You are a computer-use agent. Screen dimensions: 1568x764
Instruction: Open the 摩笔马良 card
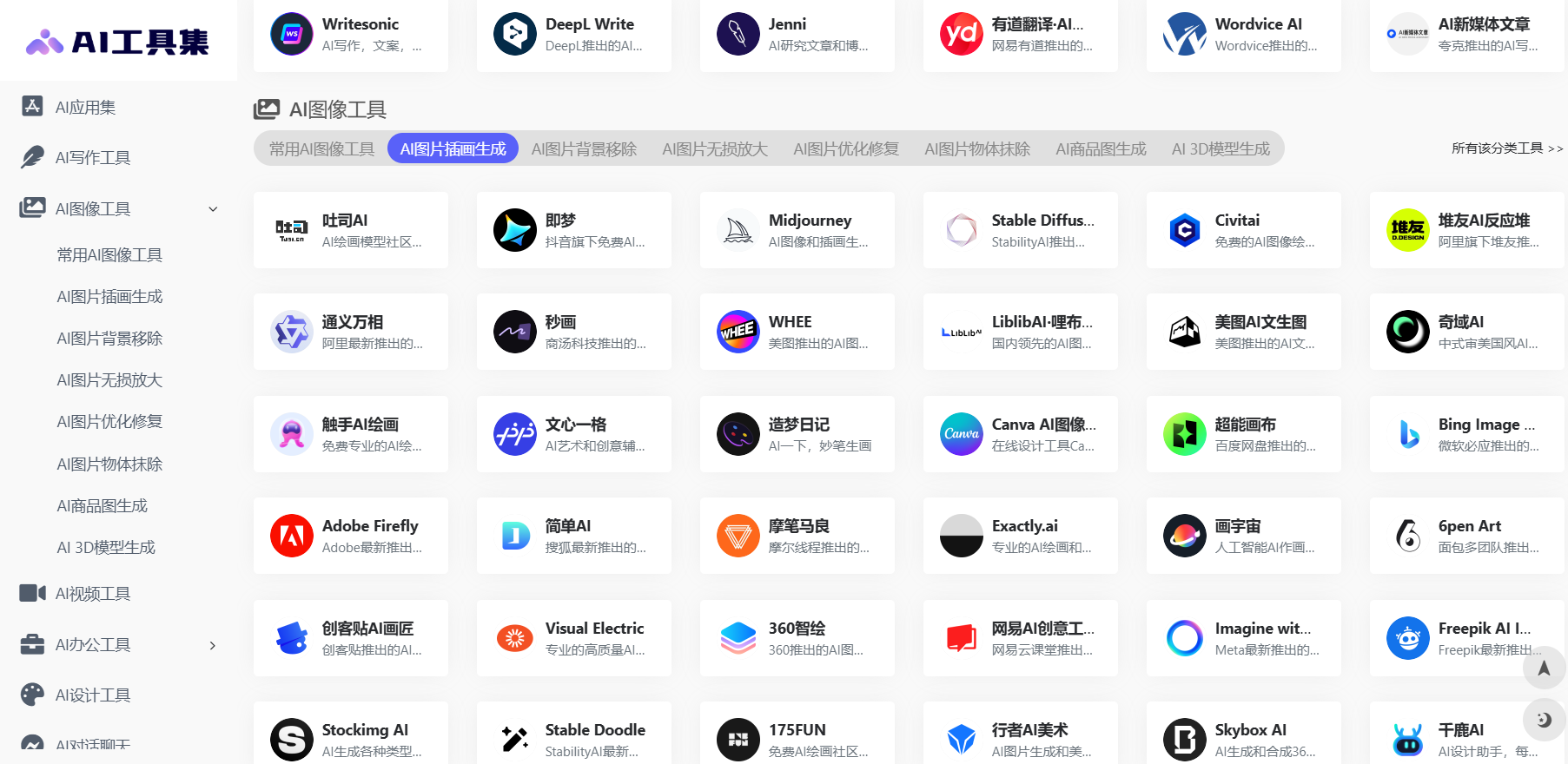point(797,536)
